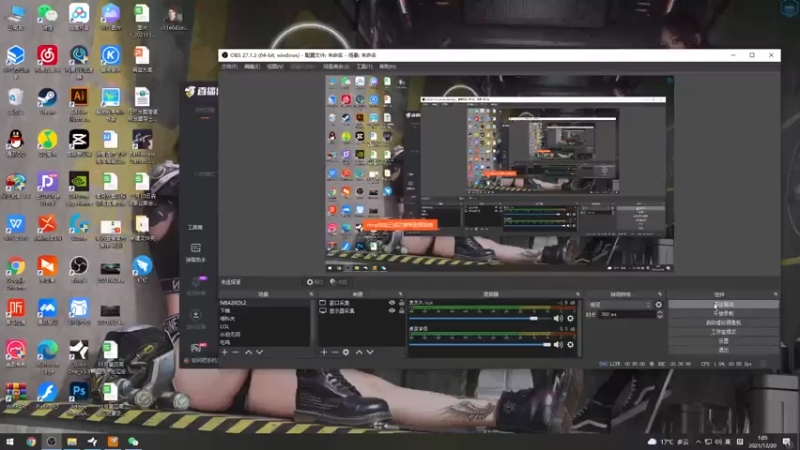Open CapCut (剪映) desktop shortcut
This screenshot has height=450, width=800.
point(79,143)
